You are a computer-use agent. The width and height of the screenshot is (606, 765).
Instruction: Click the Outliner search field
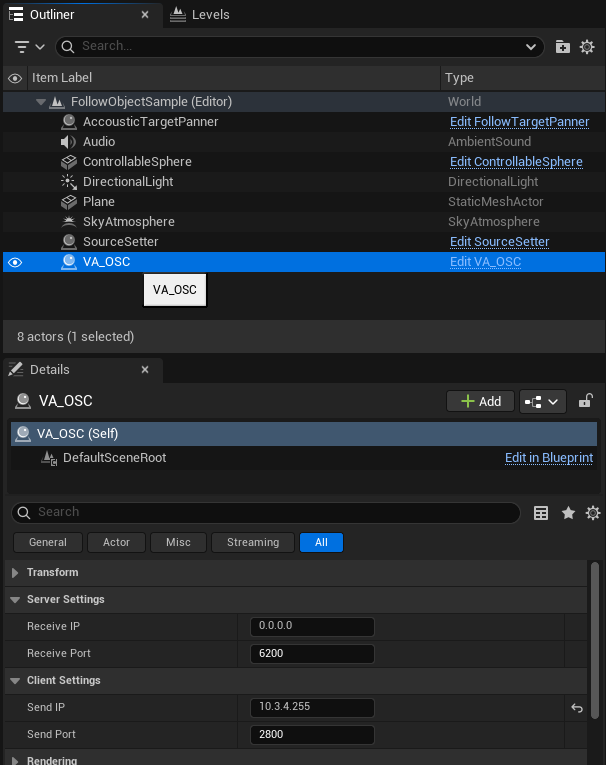pyautogui.click(x=300, y=47)
